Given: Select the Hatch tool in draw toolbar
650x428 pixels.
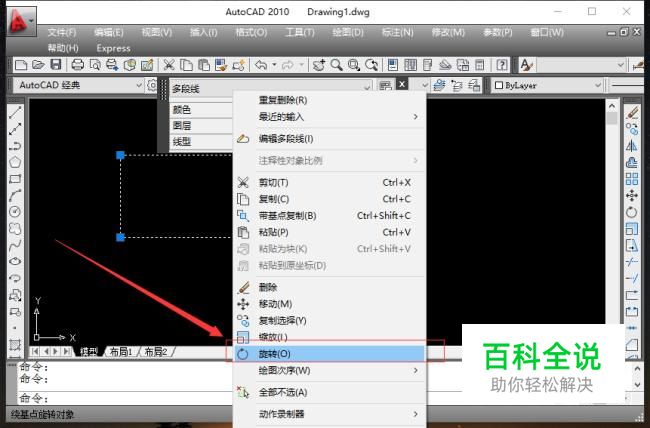Looking at the screenshot, I should click(x=15, y=345).
